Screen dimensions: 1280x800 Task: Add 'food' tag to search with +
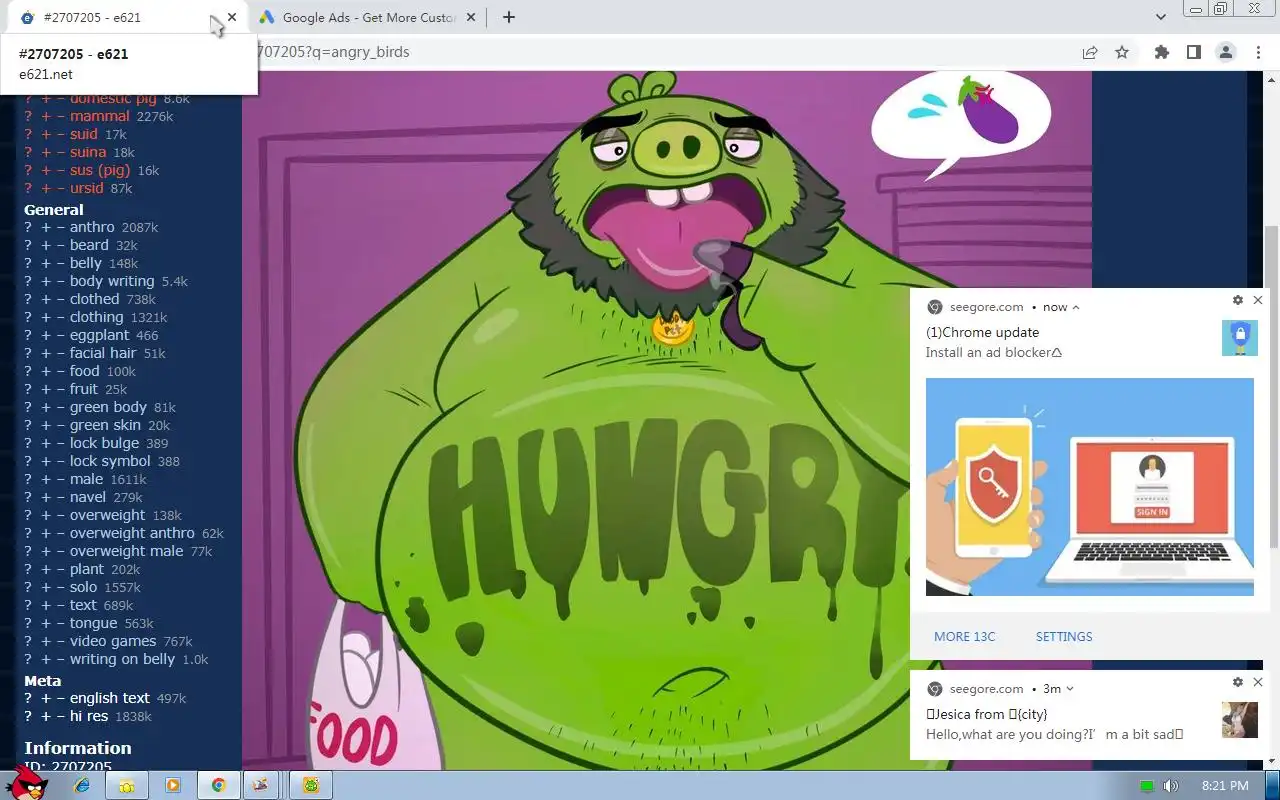pyautogui.click(x=46, y=371)
